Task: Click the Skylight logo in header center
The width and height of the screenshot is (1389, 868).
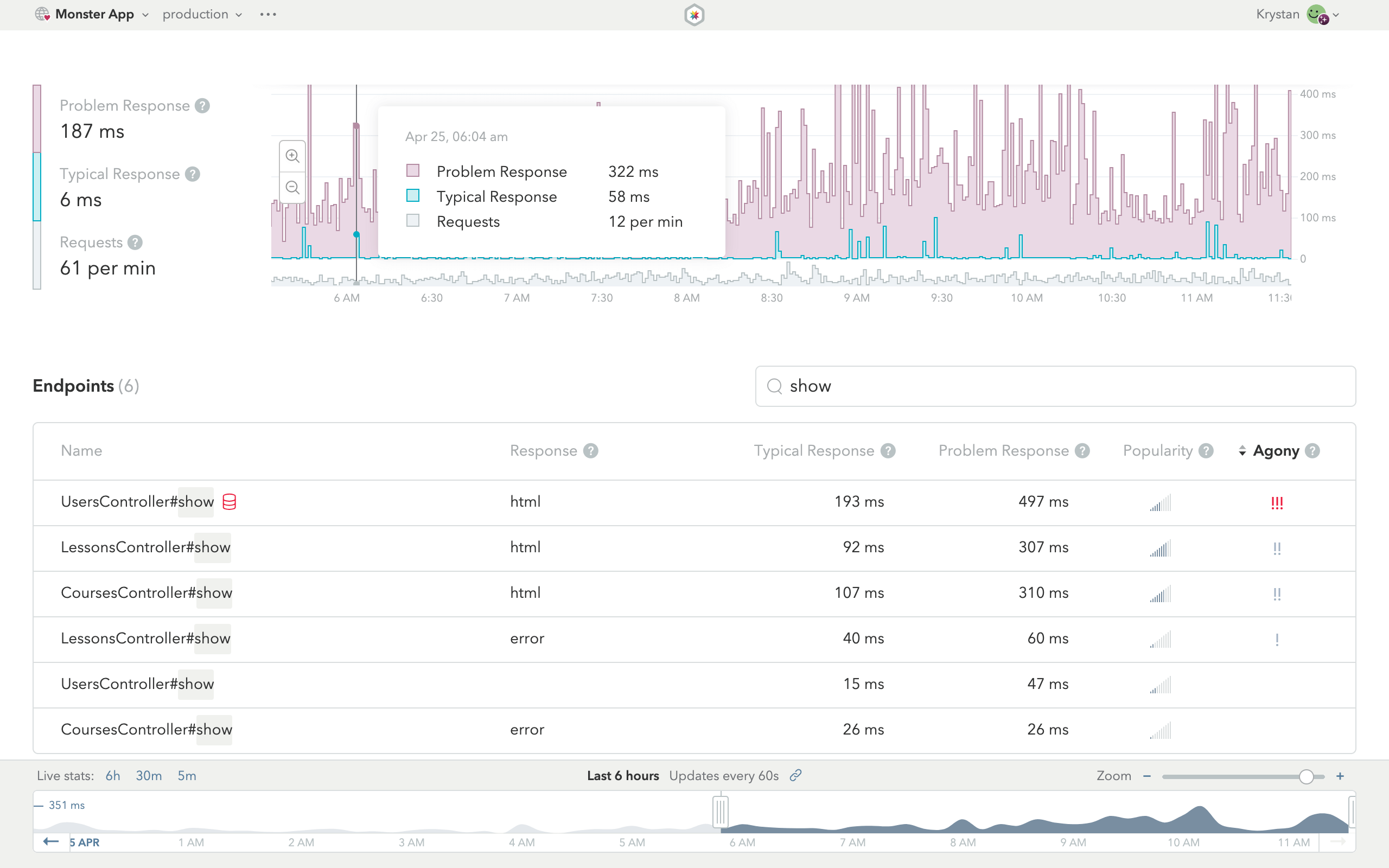Action: 694,15
